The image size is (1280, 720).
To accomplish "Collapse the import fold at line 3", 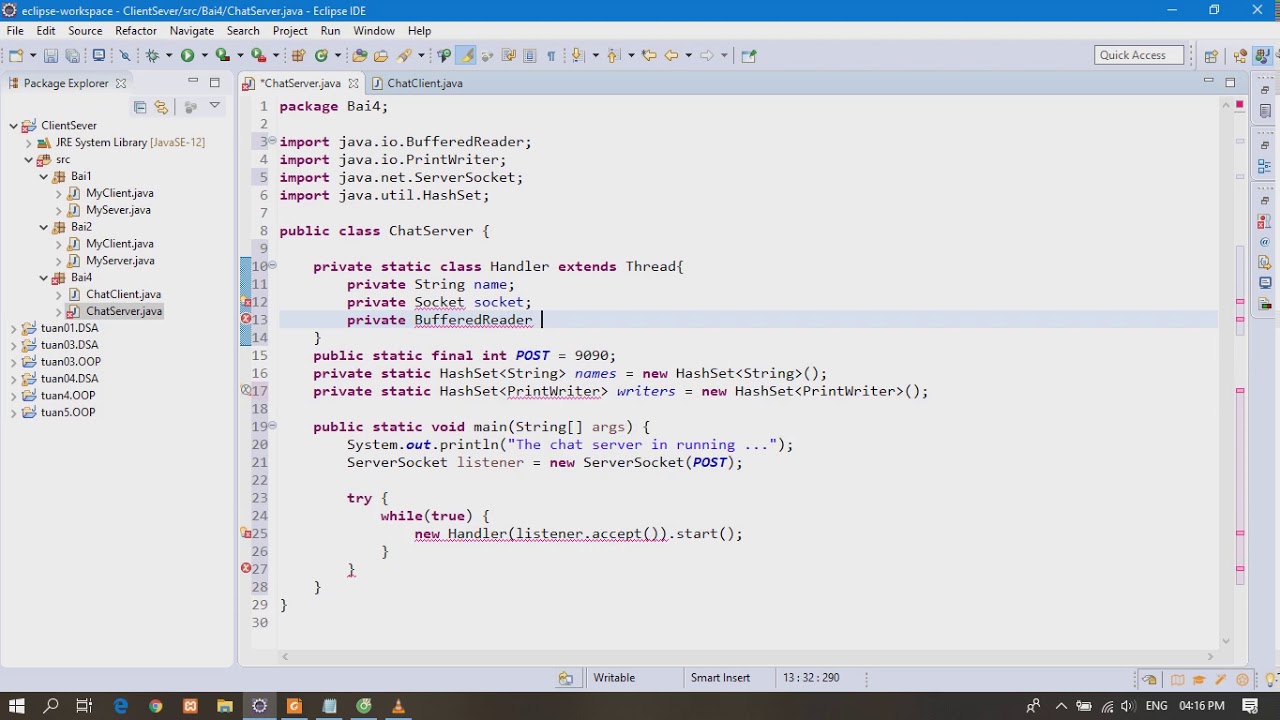I will [272, 141].
